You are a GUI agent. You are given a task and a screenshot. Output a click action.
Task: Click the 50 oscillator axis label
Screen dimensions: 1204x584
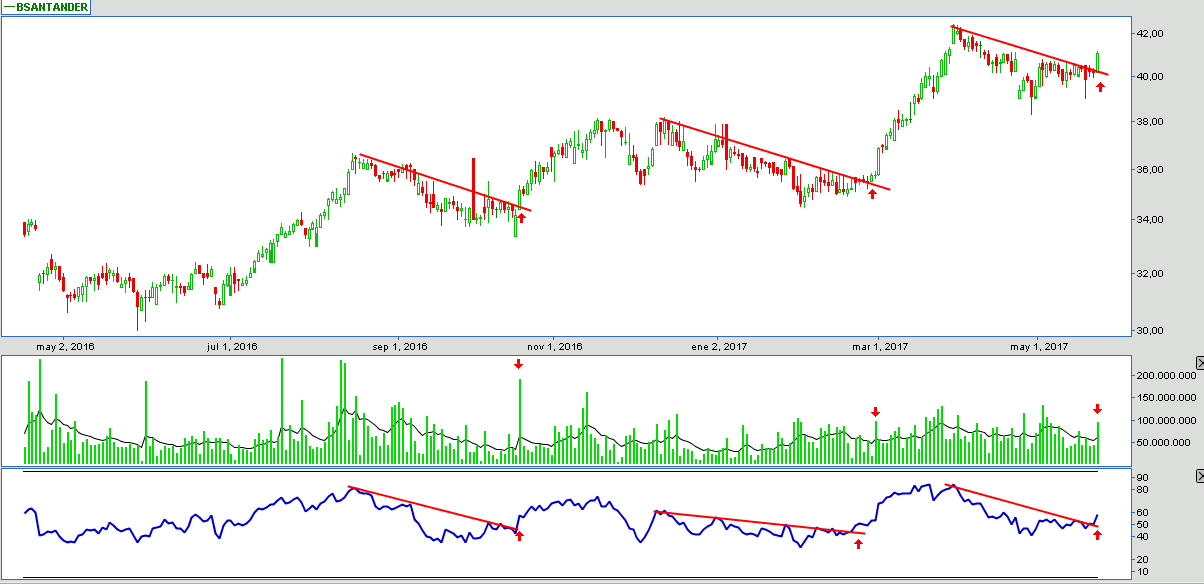(1142, 525)
